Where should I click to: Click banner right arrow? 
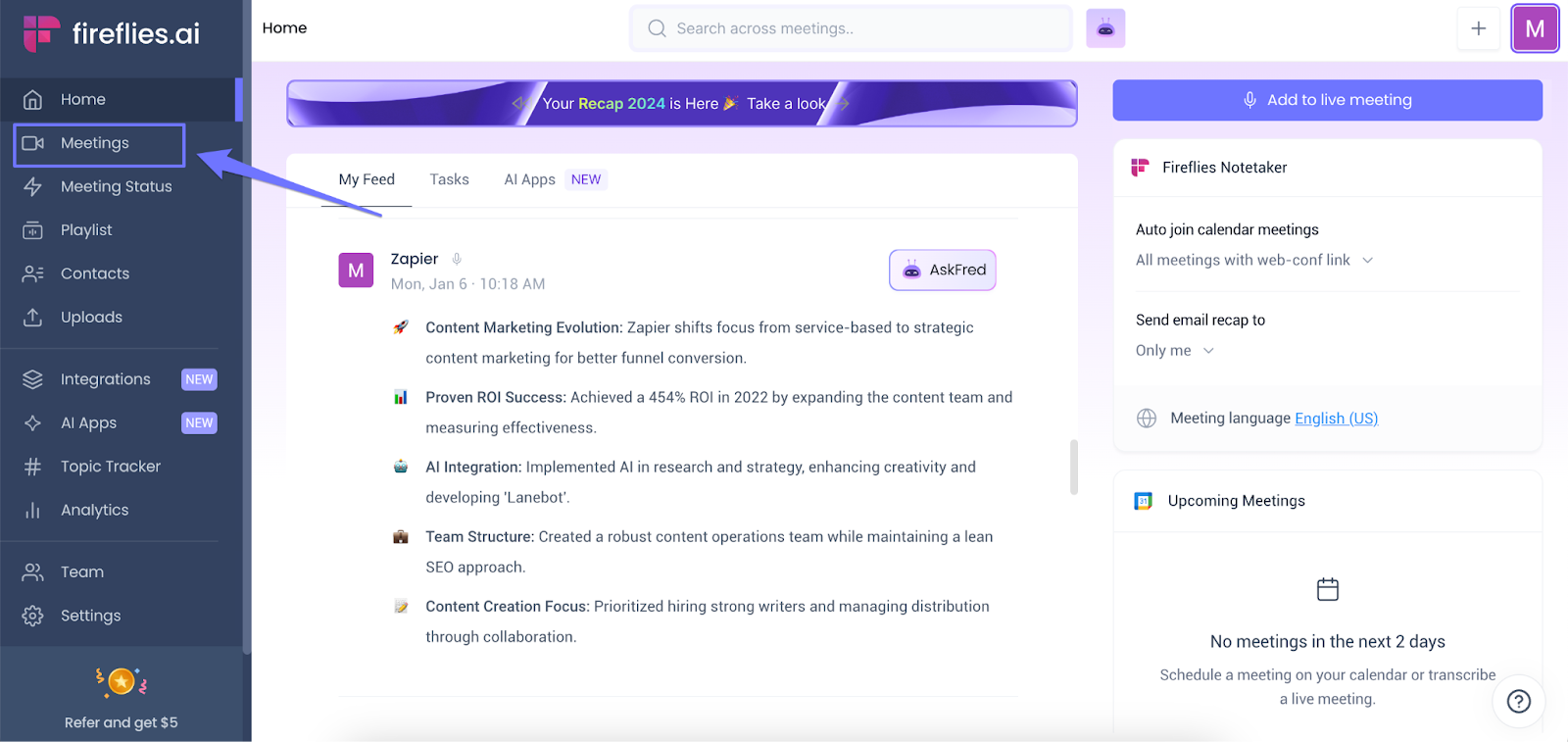pyautogui.click(x=844, y=104)
